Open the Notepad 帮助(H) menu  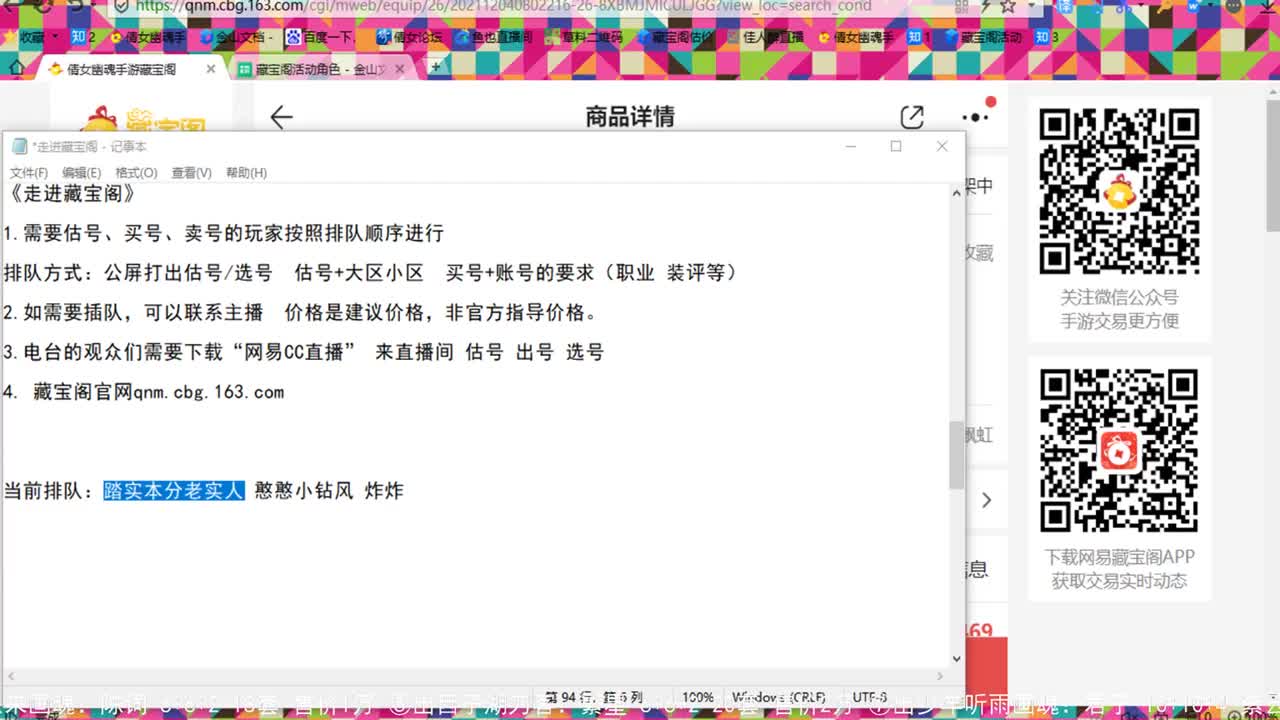pos(246,173)
